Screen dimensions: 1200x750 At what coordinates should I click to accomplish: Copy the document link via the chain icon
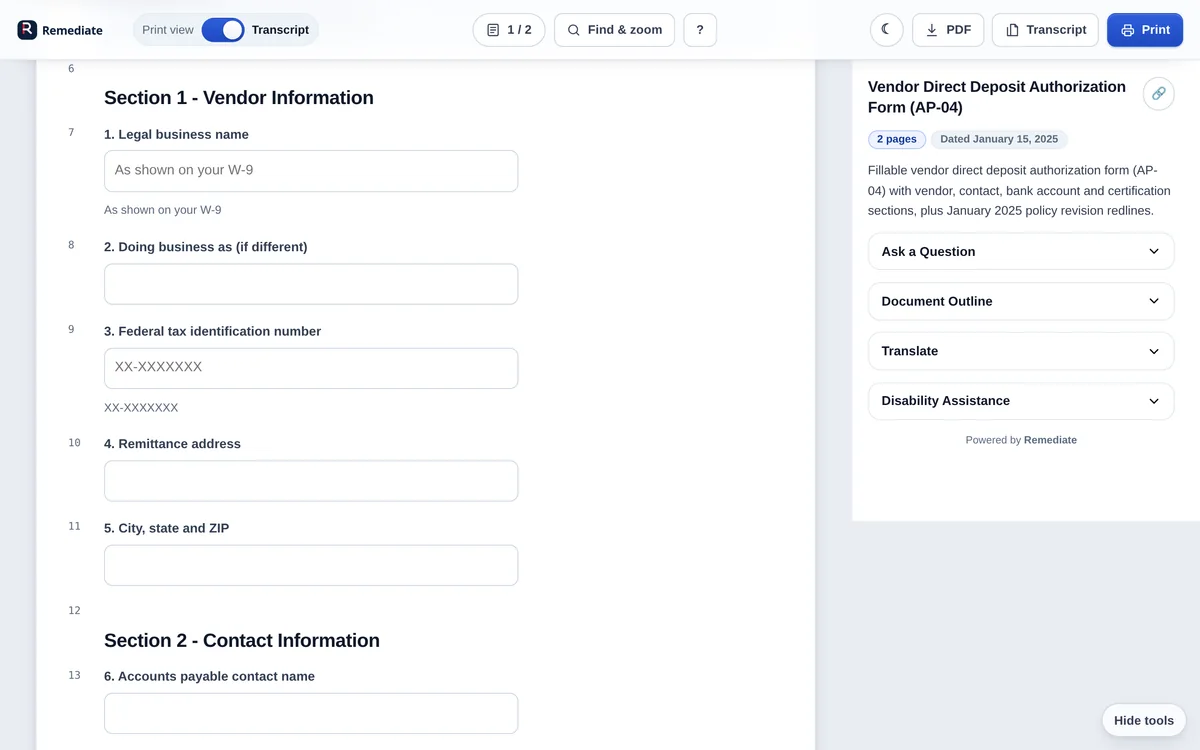click(1158, 93)
